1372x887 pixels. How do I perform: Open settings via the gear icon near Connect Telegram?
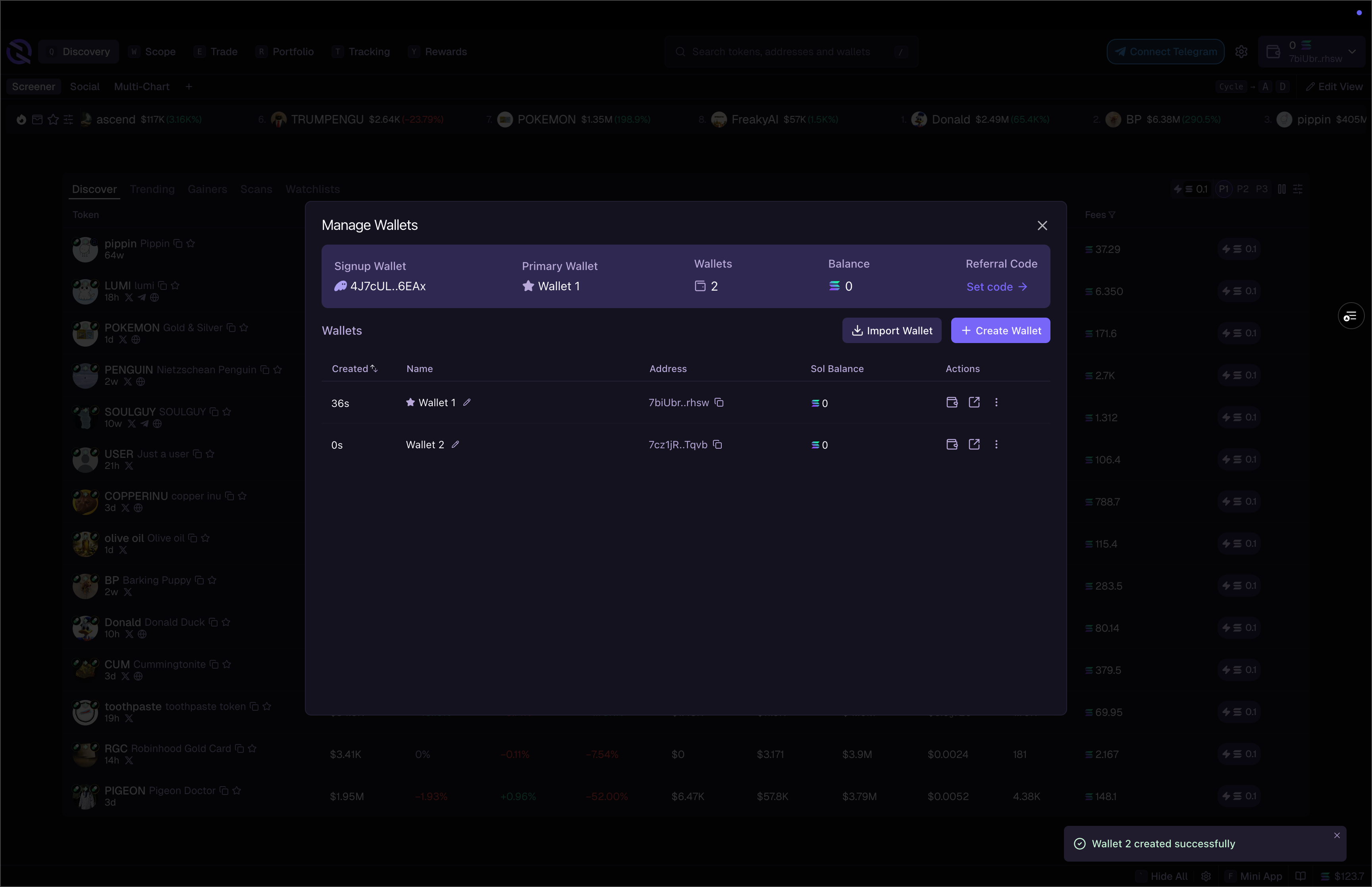pos(1241,51)
